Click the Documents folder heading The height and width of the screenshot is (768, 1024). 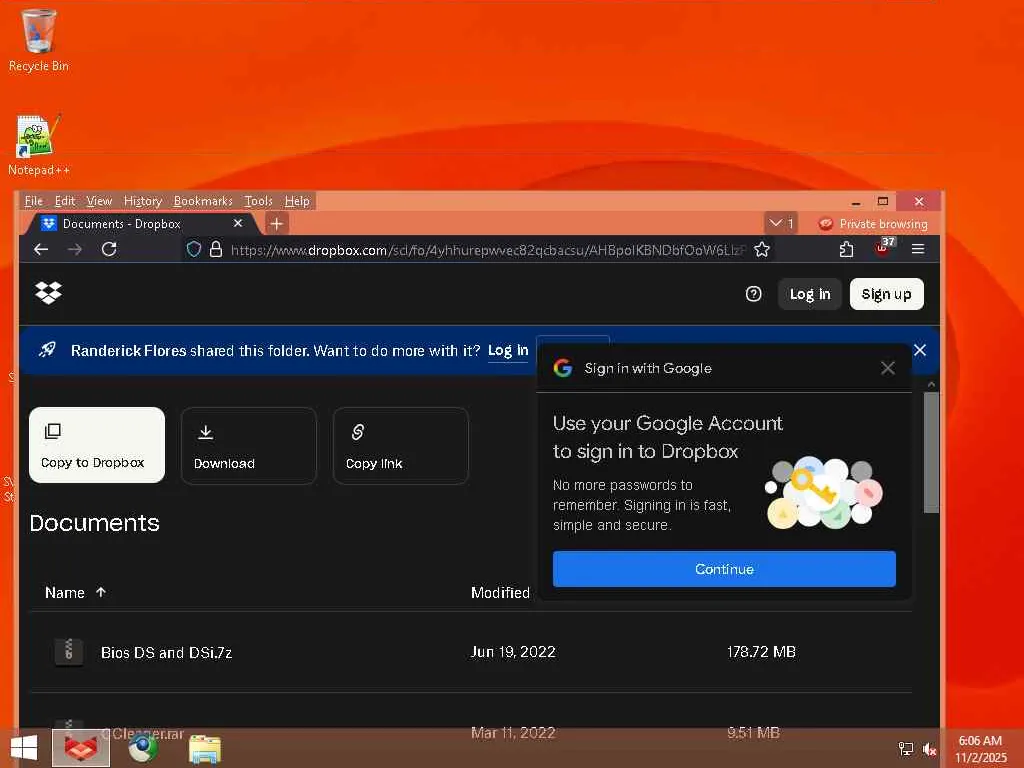point(95,523)
